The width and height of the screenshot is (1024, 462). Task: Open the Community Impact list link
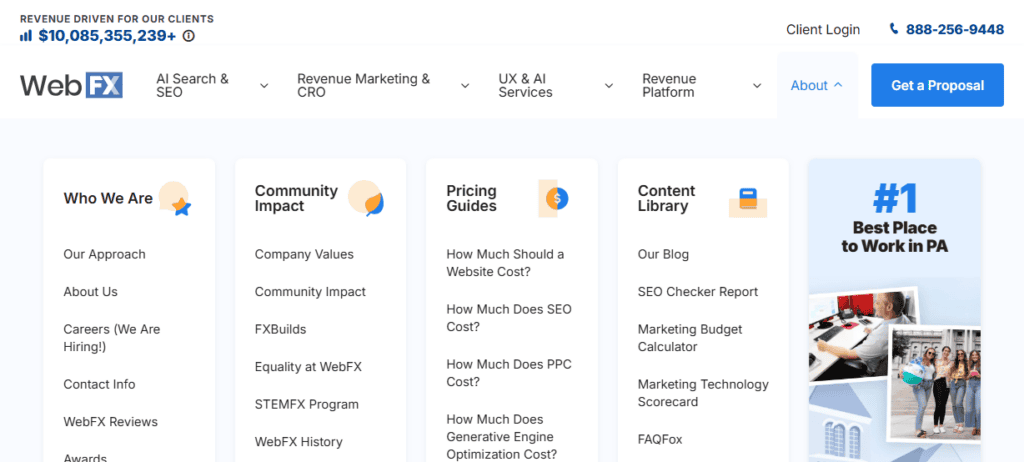(310, 291)
